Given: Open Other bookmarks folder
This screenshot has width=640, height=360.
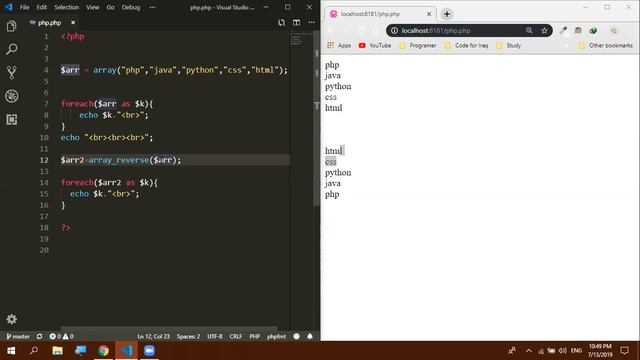Looking at the screenshot, I should (606, 45).
